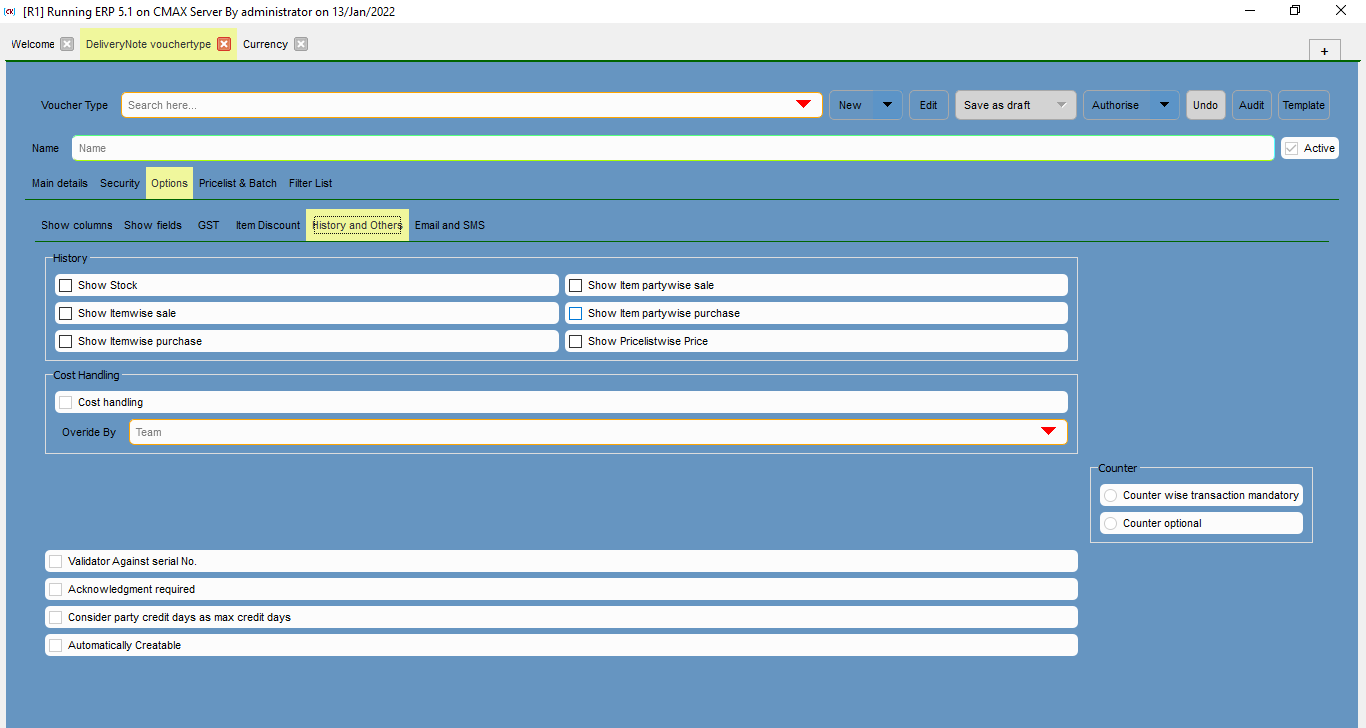Click the Undo button
The height and width of the screenshot is (728, 1366).
pyautogui.click(x=1206, y=105)
